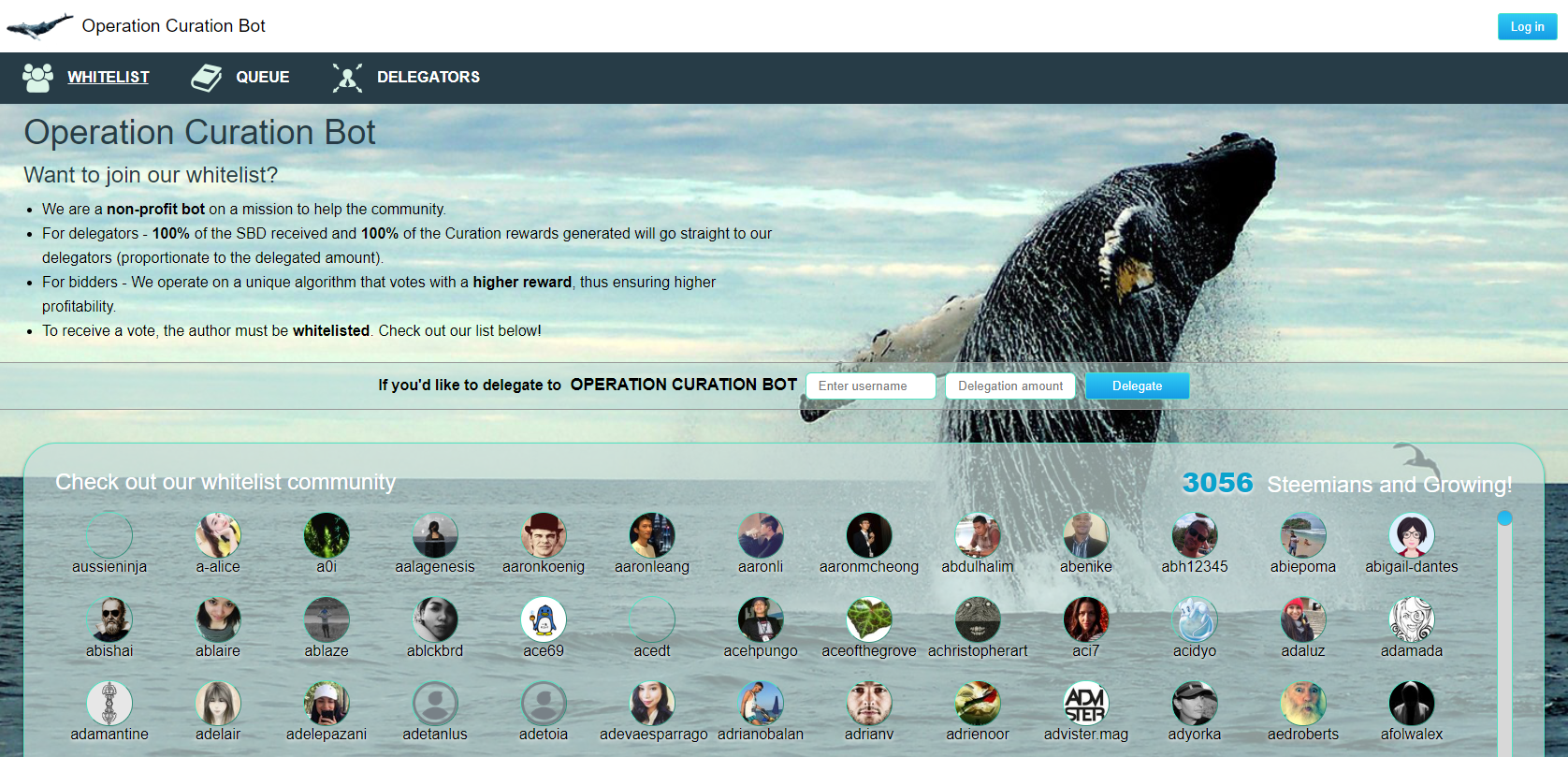Image resolution: width=1568 pixels, height=757 pixels.
Task: Select the adviser.mag ADM STER logo avatar
Action: (x=1086, y=704)
